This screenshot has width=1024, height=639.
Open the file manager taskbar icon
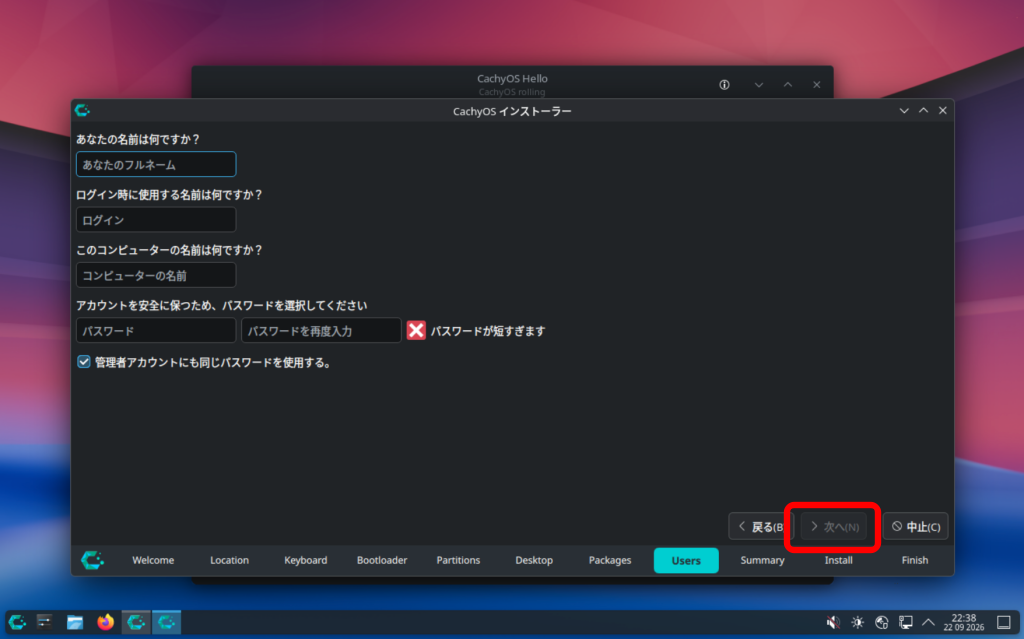tap(75, 622)
